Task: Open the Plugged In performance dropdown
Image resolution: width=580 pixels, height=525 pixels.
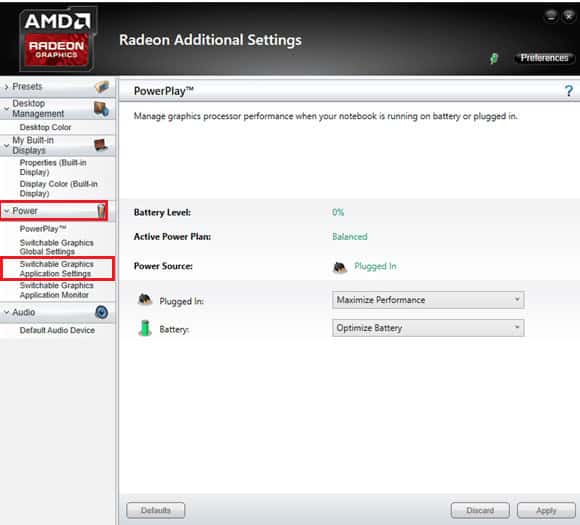Action: tap(428, 300)
